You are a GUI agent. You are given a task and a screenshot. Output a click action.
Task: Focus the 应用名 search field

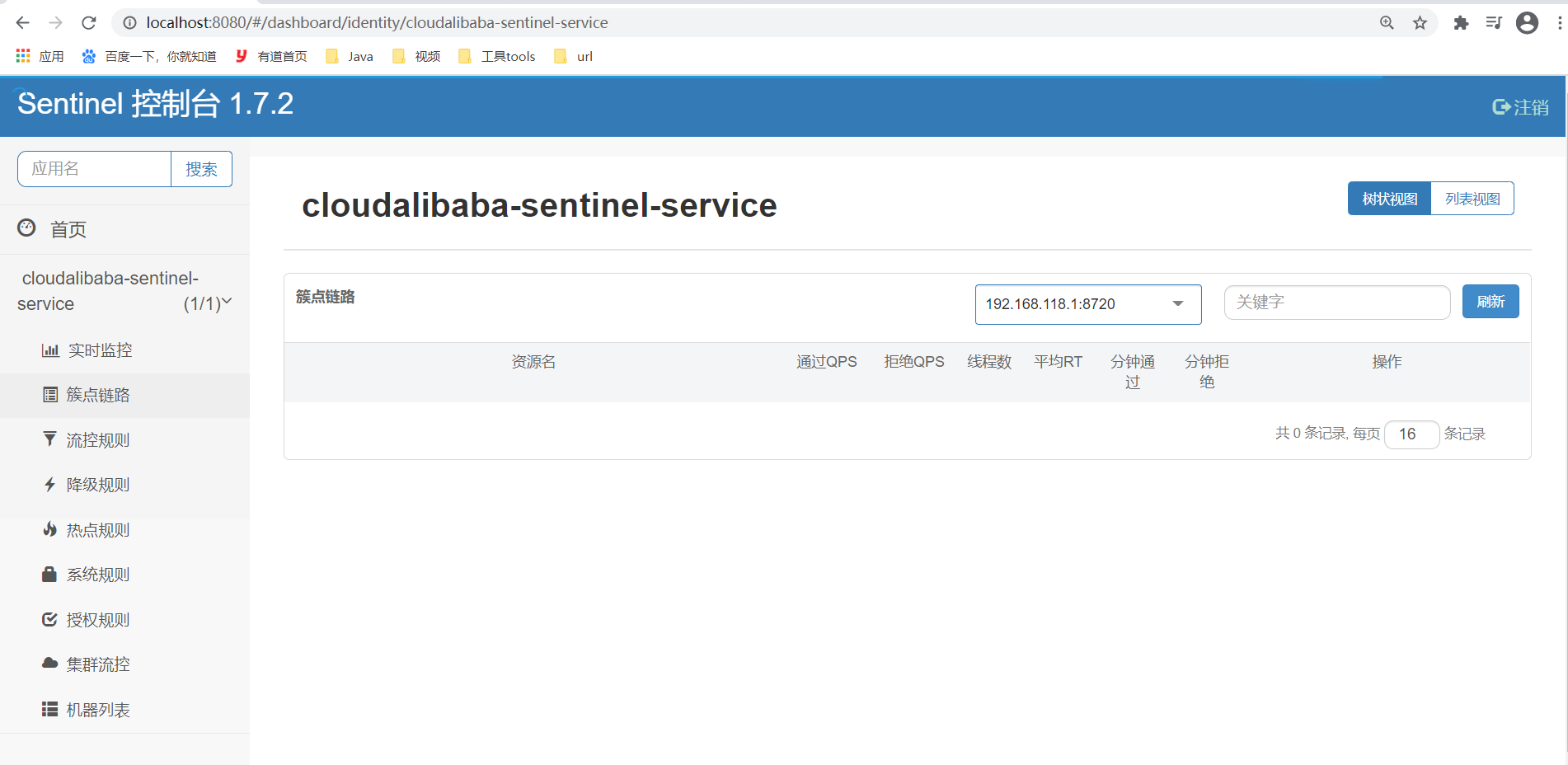[94, 169]
